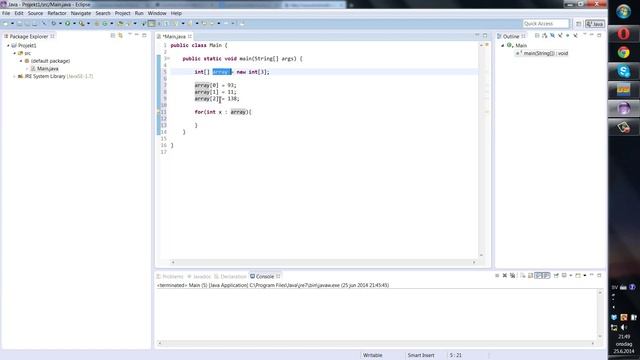
Task: Open the Debug configurations dropdown arrow
Action: click(x=60, y=24)
